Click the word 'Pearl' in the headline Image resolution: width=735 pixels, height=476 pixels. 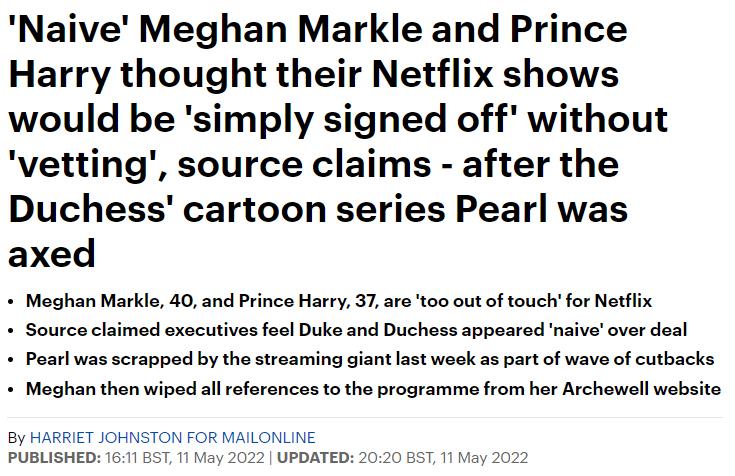[x=501, y=209]
